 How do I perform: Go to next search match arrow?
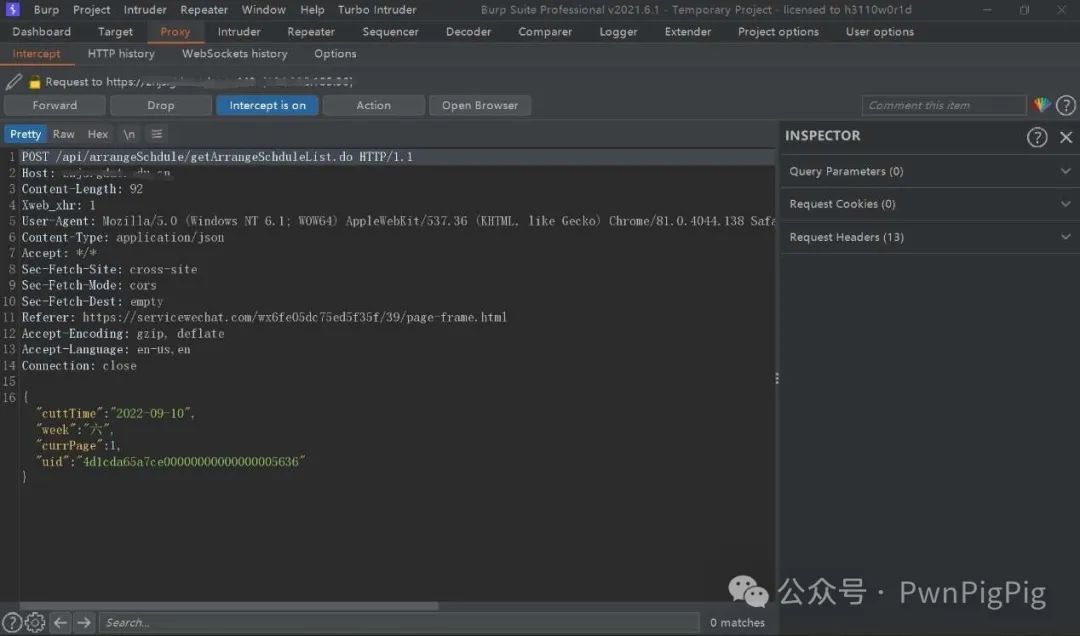click(x=84, y=622)
